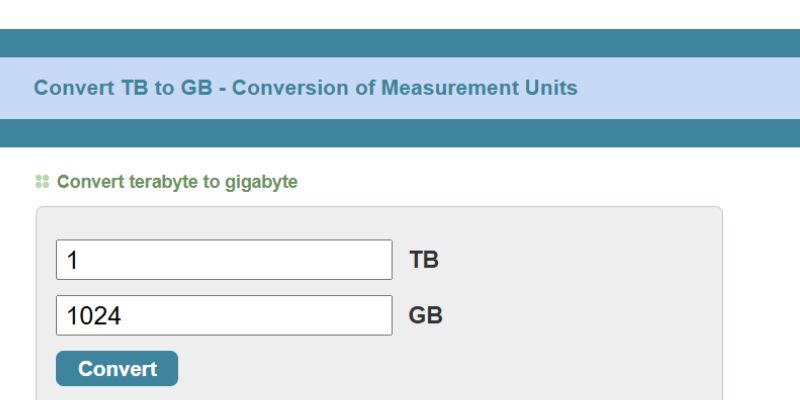This screenshot has height=400, width=800.
Task: Click the "Convert terabyte to gigabyte" heading
Action: [x=177, y=182]
